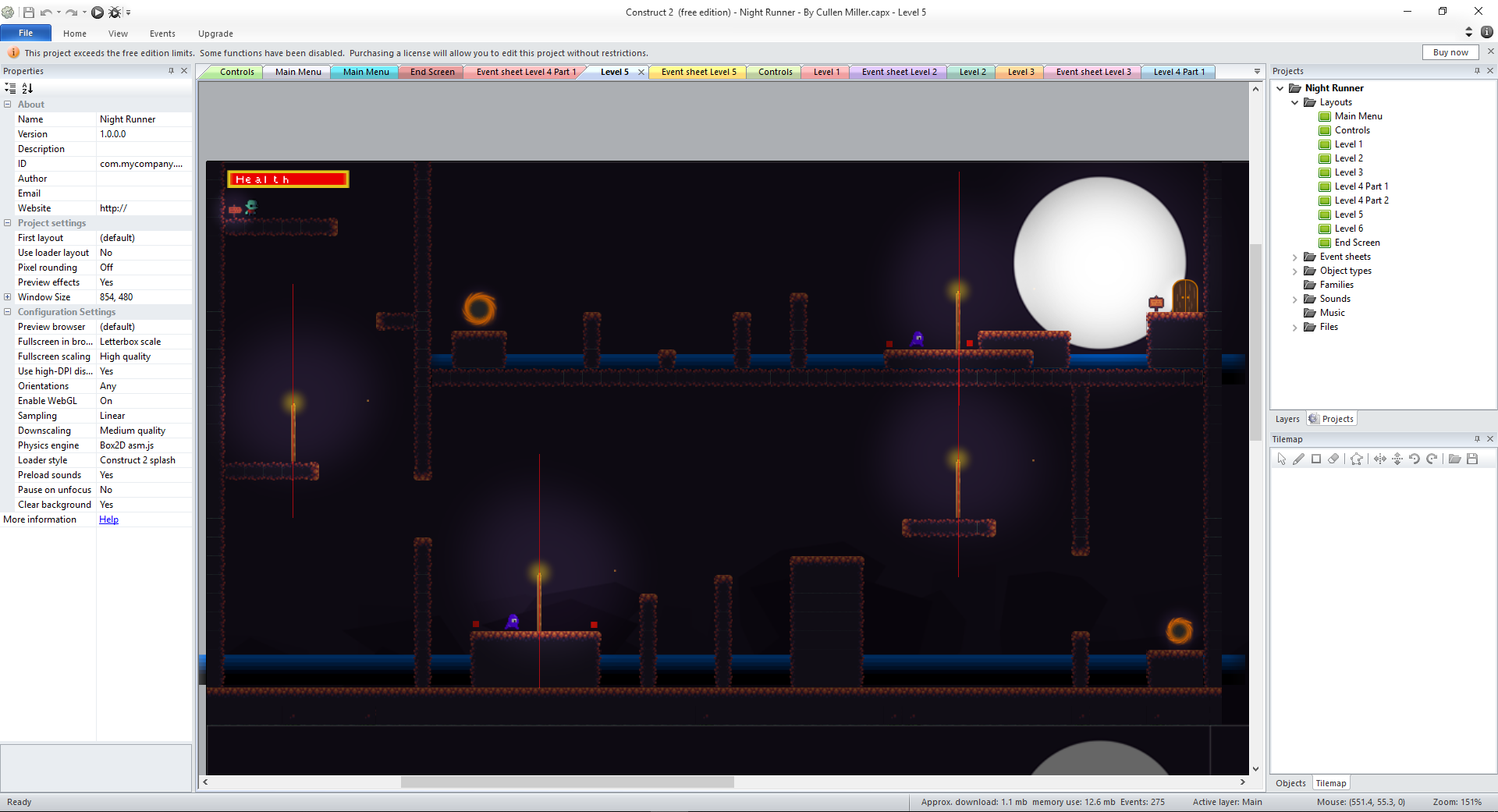Click the Redo arrow in the title bar
The height and width of the screenshot is (812, 1498).
[x=71, y=12]
